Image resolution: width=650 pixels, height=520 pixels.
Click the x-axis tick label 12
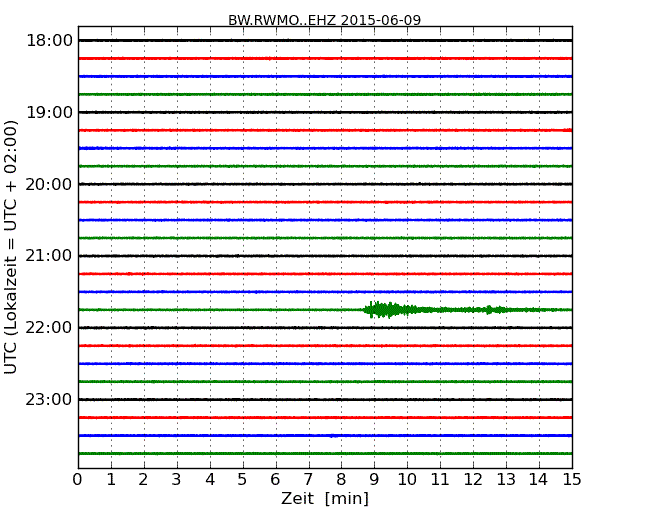point(473,480)
